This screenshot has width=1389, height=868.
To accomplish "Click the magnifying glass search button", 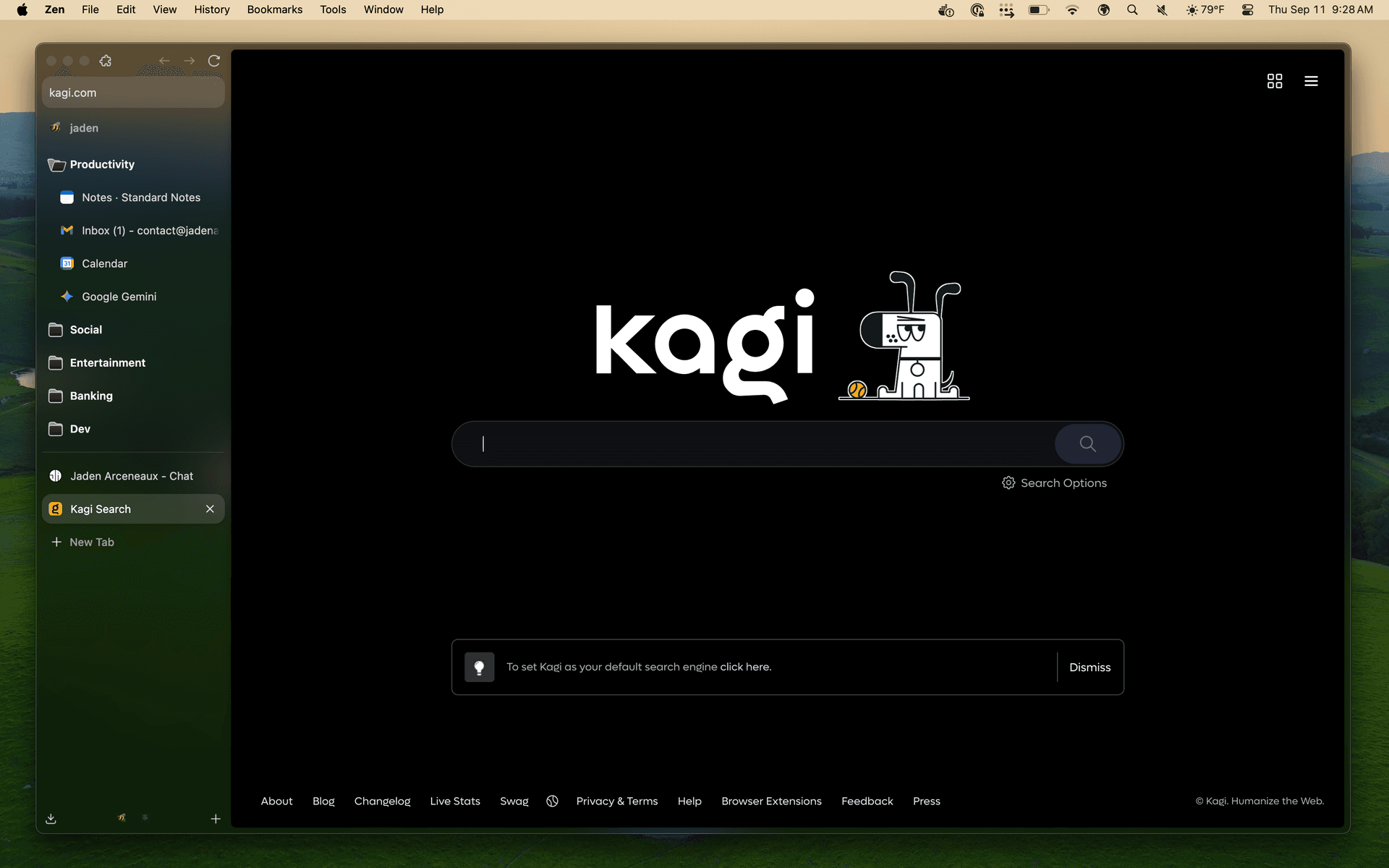I will tap(1087, 443).
